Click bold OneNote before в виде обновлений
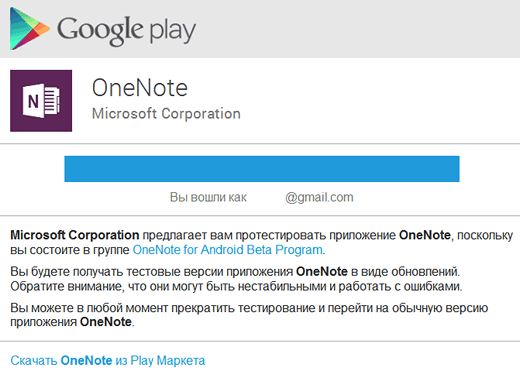The image size is (520, 375). [x=322, y=271]
